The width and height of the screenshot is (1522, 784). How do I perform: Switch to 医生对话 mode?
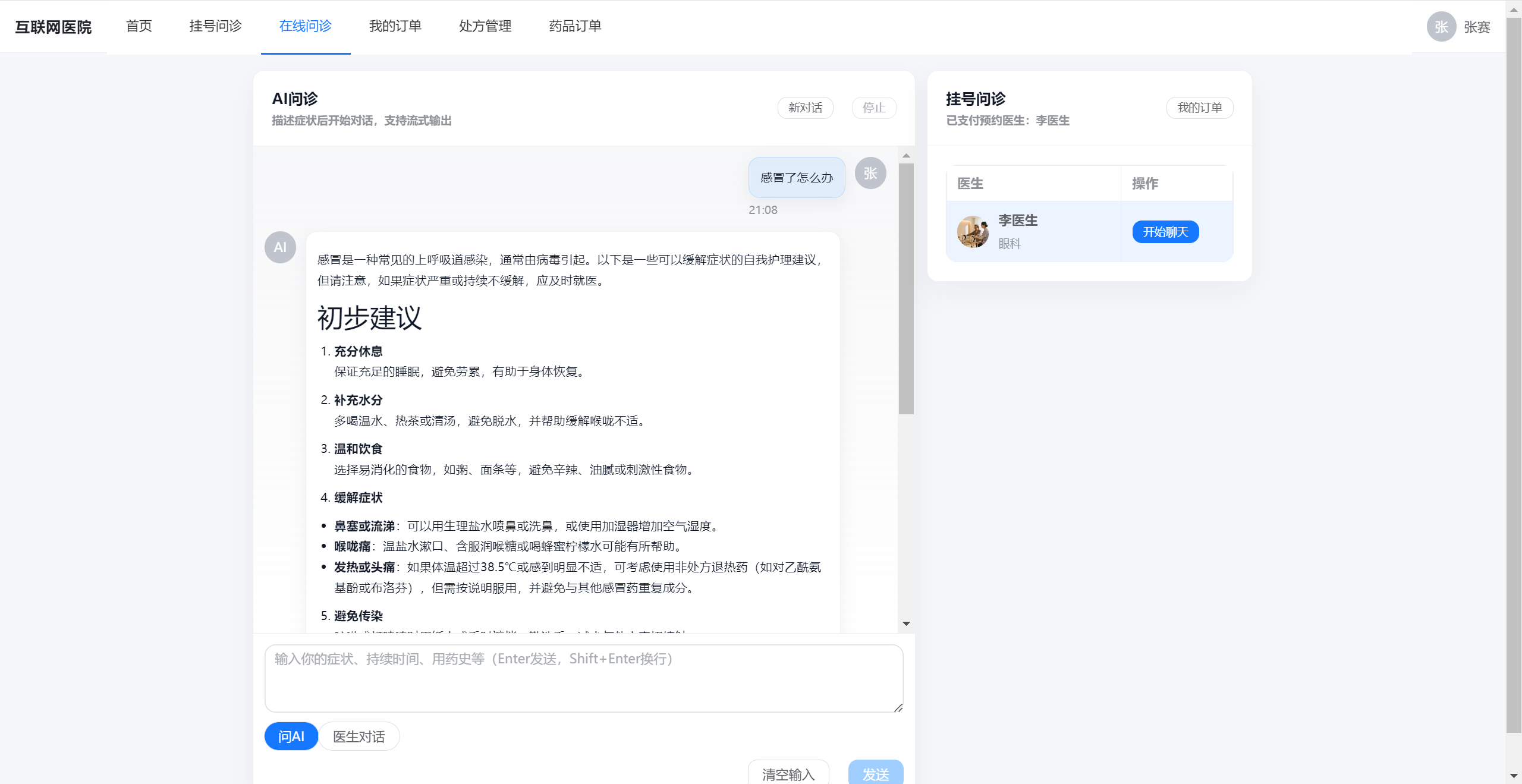coord(359,736)
